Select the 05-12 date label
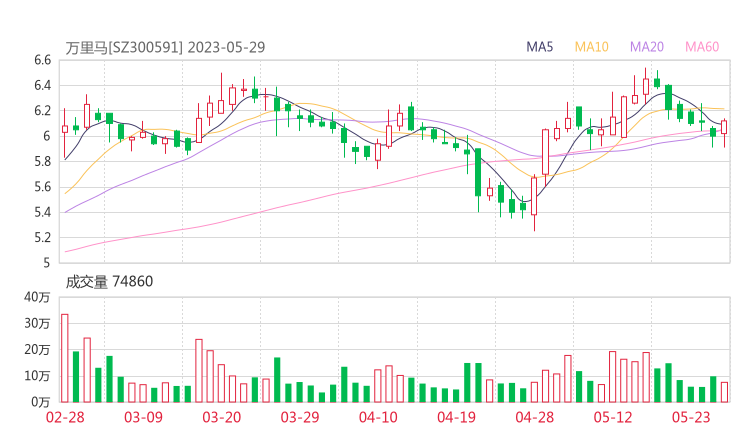This screenshot has width=740, height=440. (613, 418)
